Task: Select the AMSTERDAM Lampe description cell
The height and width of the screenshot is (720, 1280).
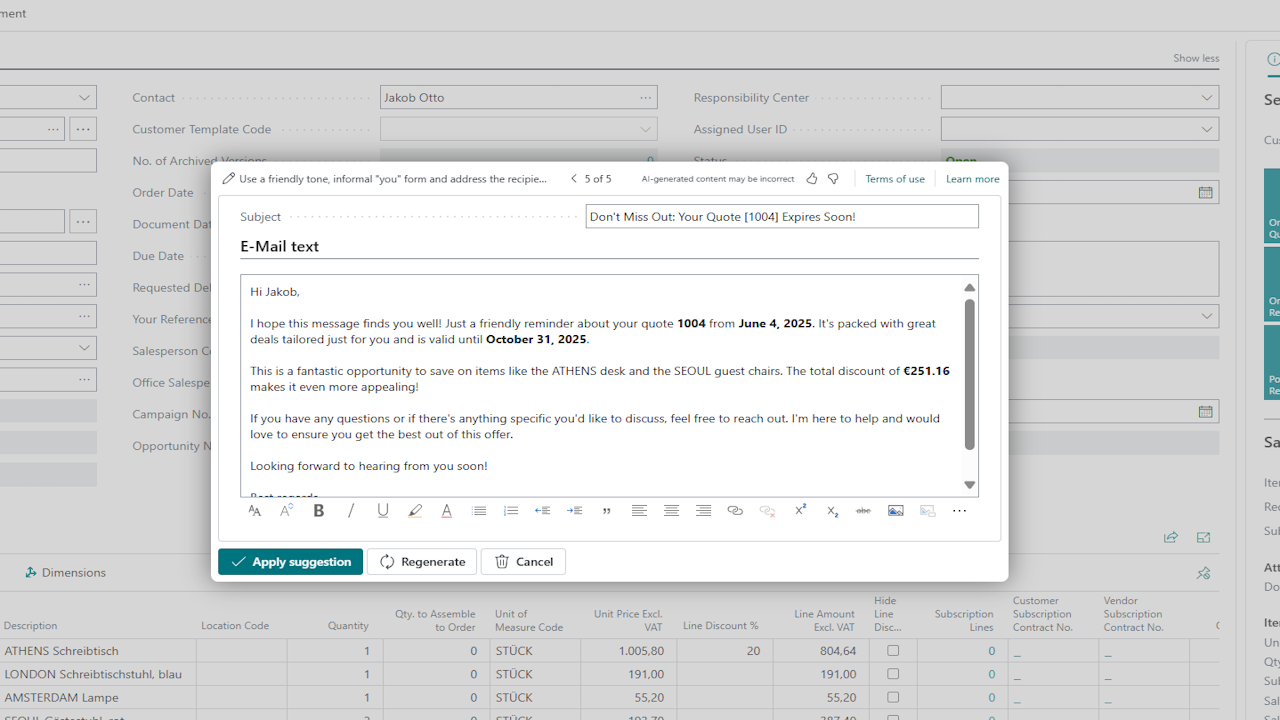Action: coord(98,698)
